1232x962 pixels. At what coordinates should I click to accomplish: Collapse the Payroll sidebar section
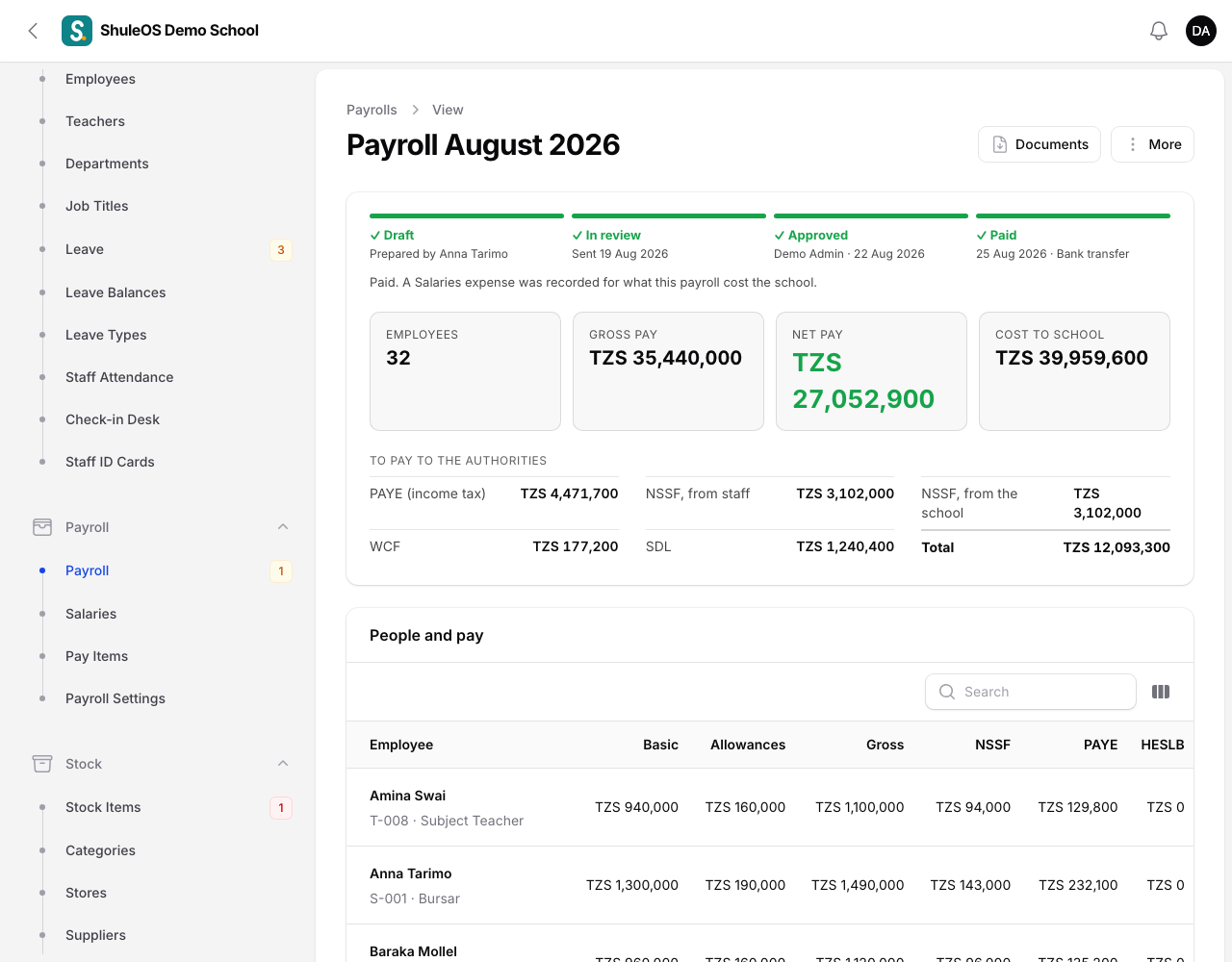coord(283,527)
